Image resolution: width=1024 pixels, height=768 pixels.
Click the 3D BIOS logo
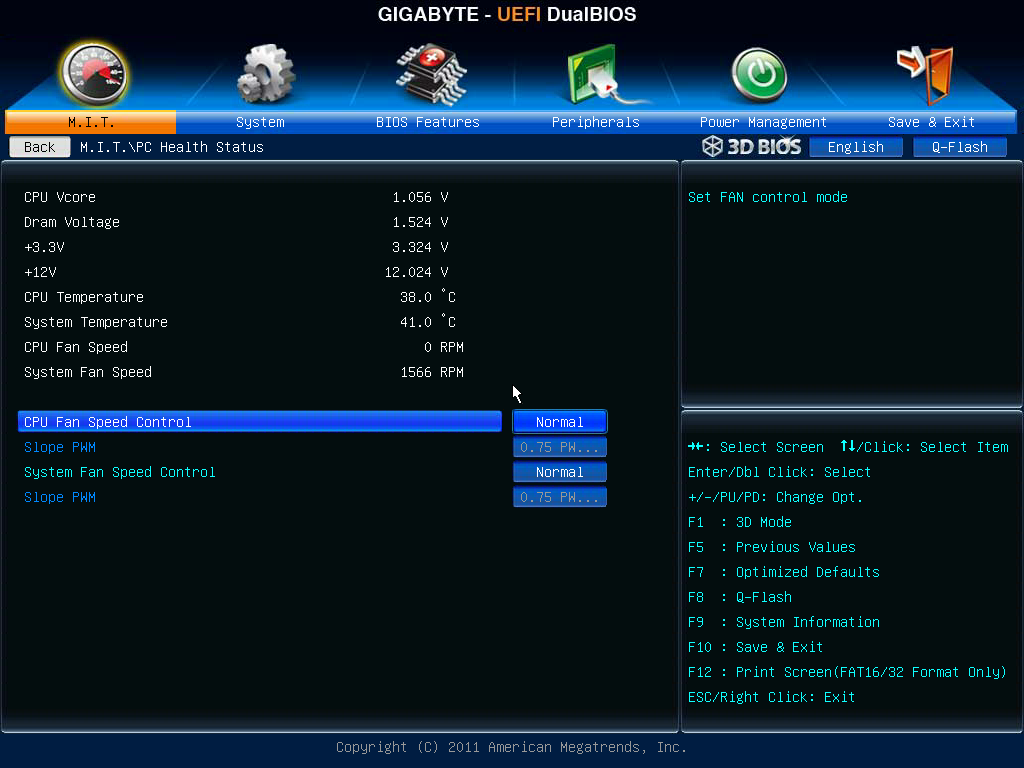[x=752, y=146]
